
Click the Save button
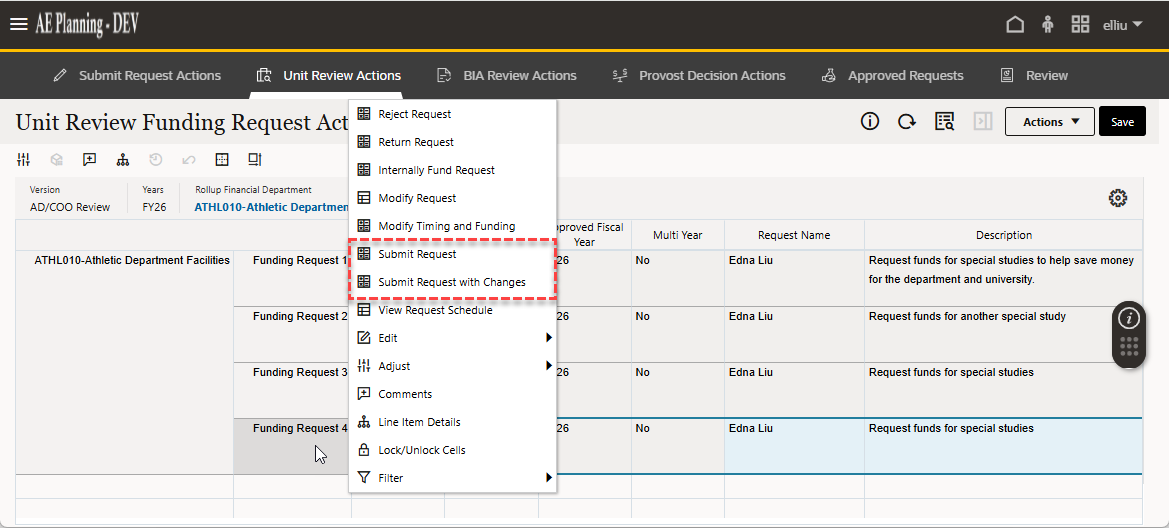click(x=1122, y=122)
